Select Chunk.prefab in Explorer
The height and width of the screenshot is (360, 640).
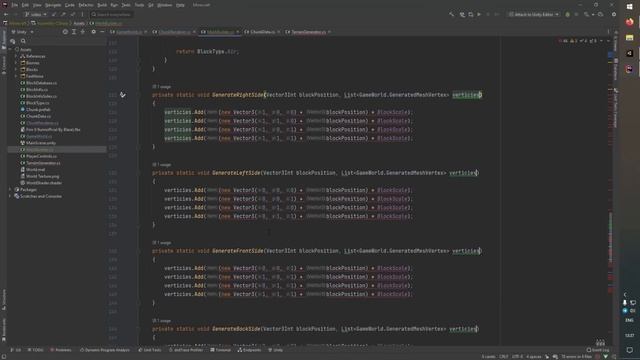[38, 109]
